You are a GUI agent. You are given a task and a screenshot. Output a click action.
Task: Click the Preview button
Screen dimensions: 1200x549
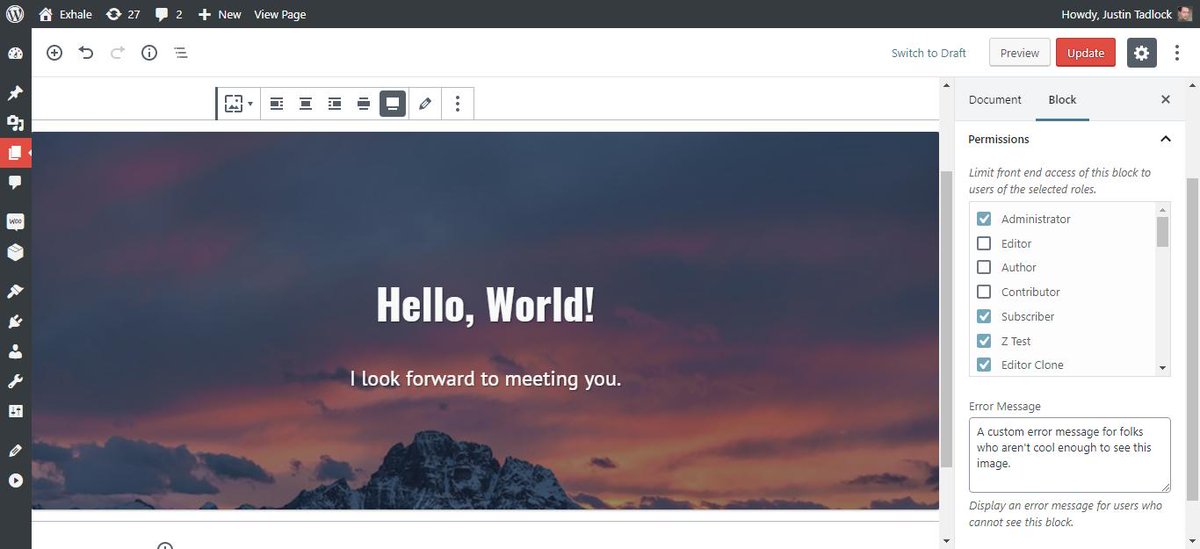point(1019,53)
